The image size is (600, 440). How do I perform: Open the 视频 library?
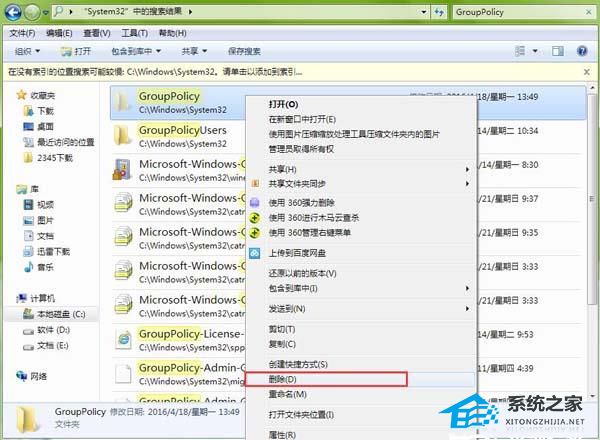(39, 205)
